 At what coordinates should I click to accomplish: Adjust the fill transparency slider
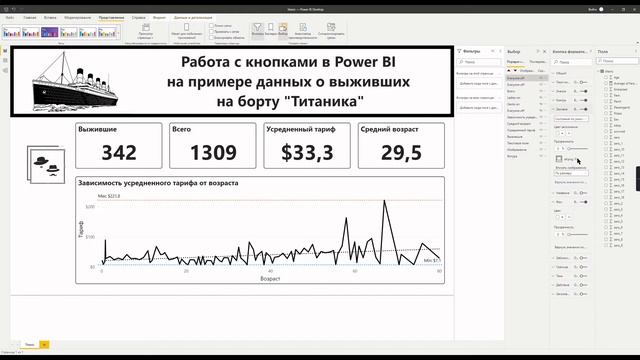point(578,149)
